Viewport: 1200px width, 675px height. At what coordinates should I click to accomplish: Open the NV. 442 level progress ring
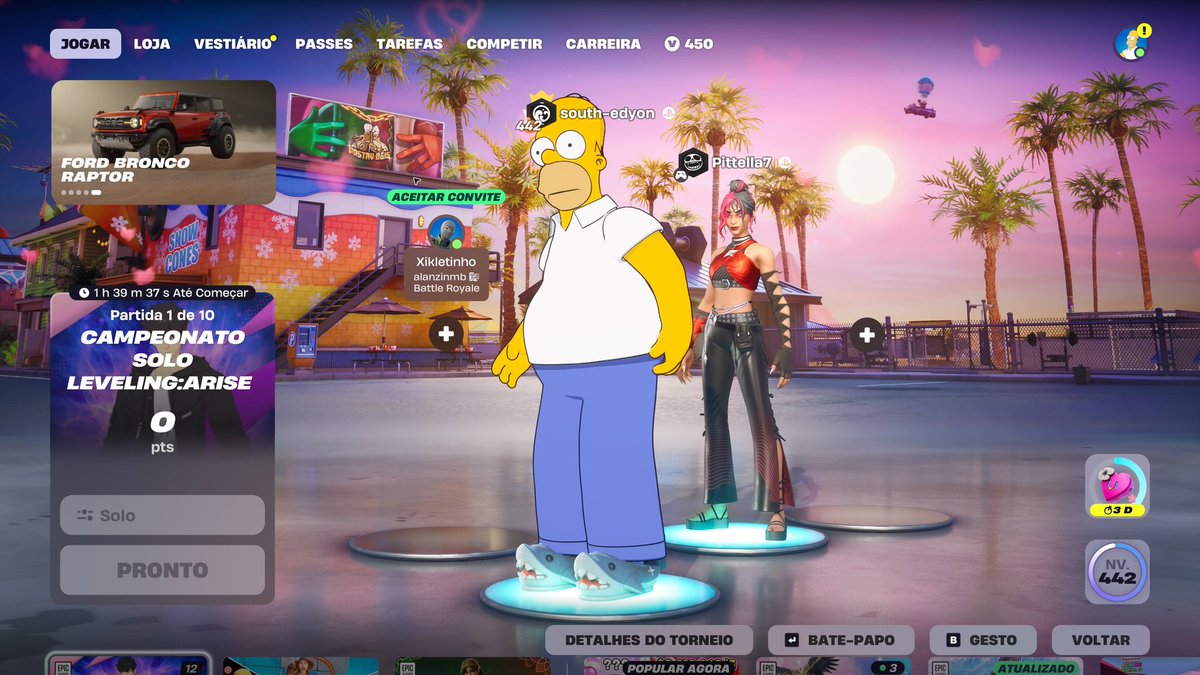tap(1117, 572)
